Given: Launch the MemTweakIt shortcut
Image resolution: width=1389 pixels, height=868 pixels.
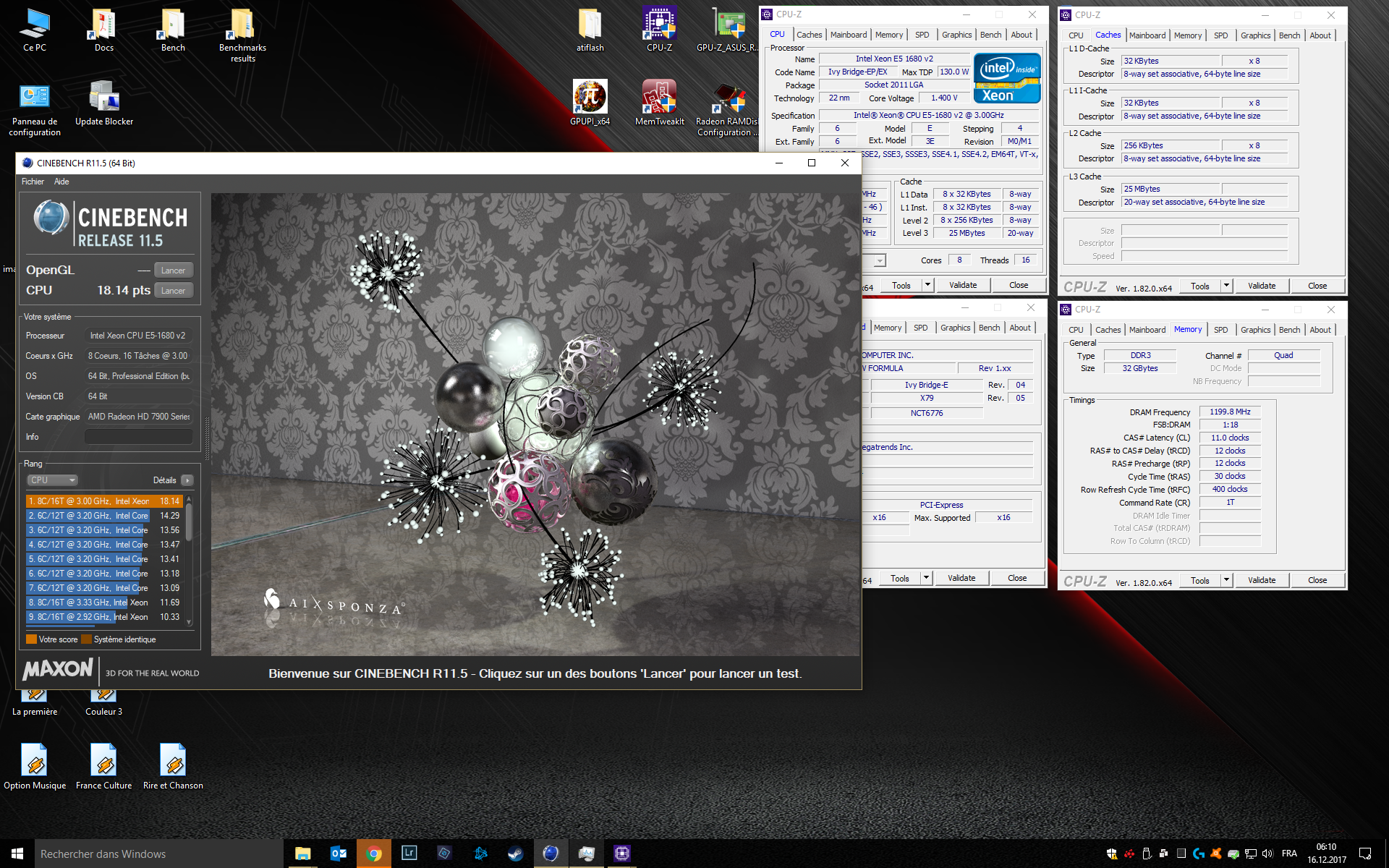Looking at the screenshot, I should tap(659, 103).
